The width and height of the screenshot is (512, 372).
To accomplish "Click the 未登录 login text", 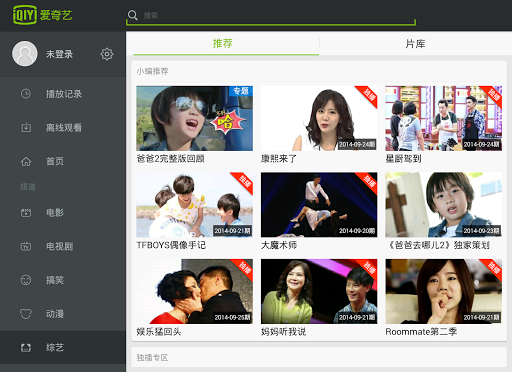I will click(x=59, y=54).
